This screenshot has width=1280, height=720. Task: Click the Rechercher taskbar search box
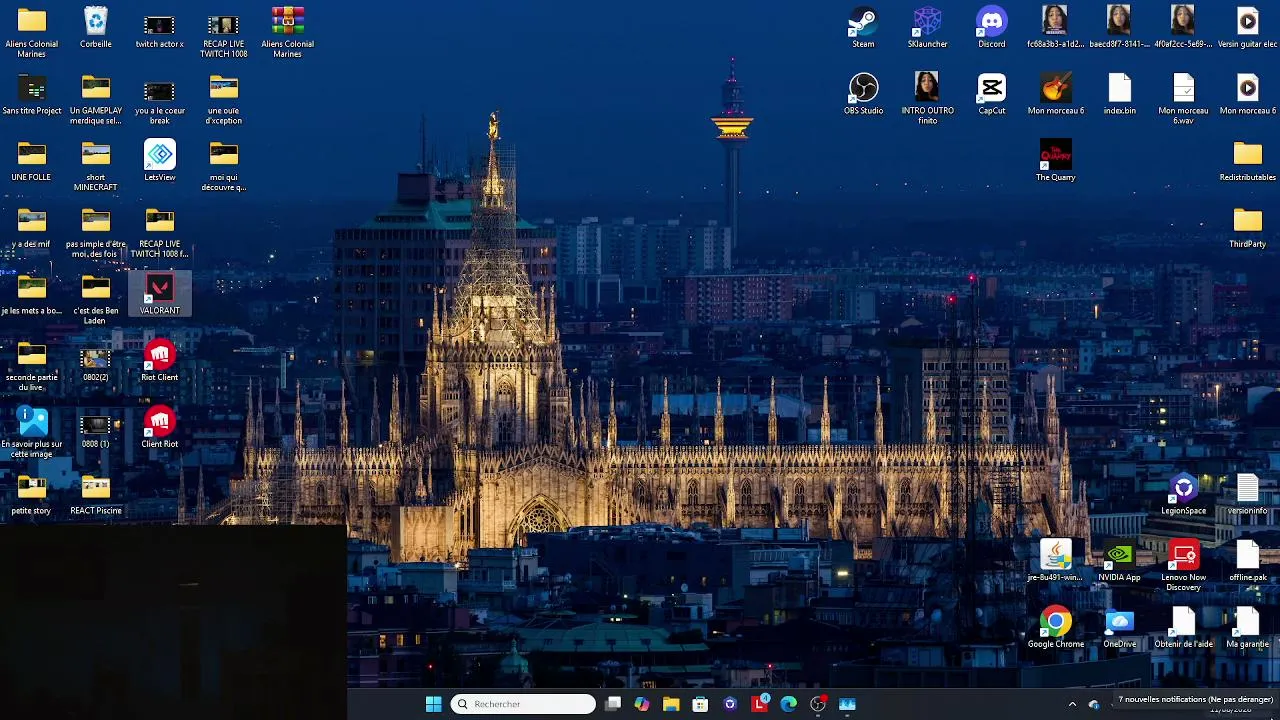pyautogui.click(x=523, y=704)
